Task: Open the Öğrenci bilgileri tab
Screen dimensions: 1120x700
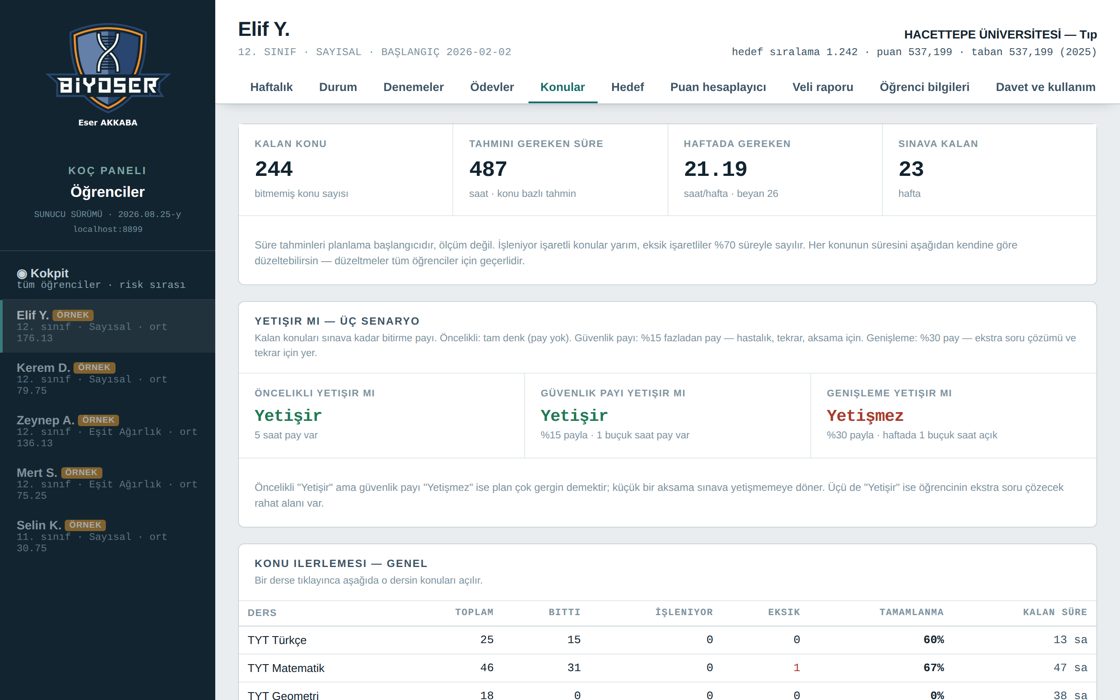Action: click(x=924, y=87)
